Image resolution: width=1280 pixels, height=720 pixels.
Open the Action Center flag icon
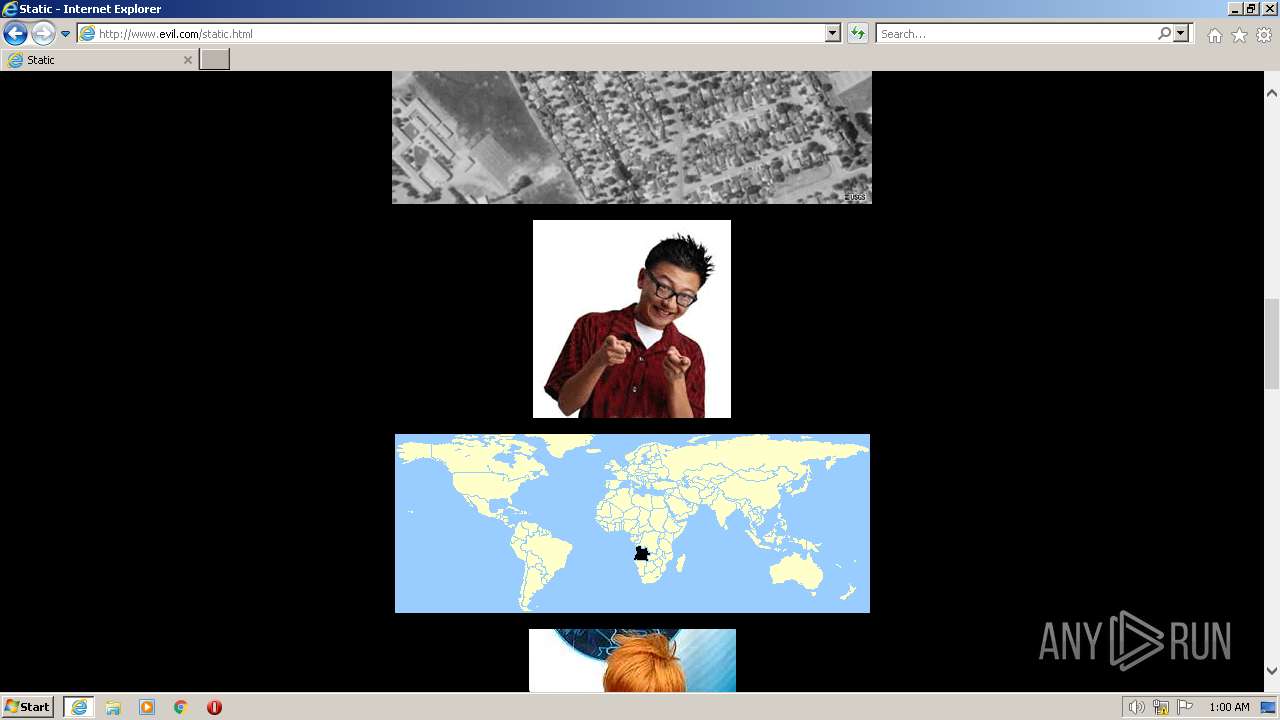(1185, 707)
